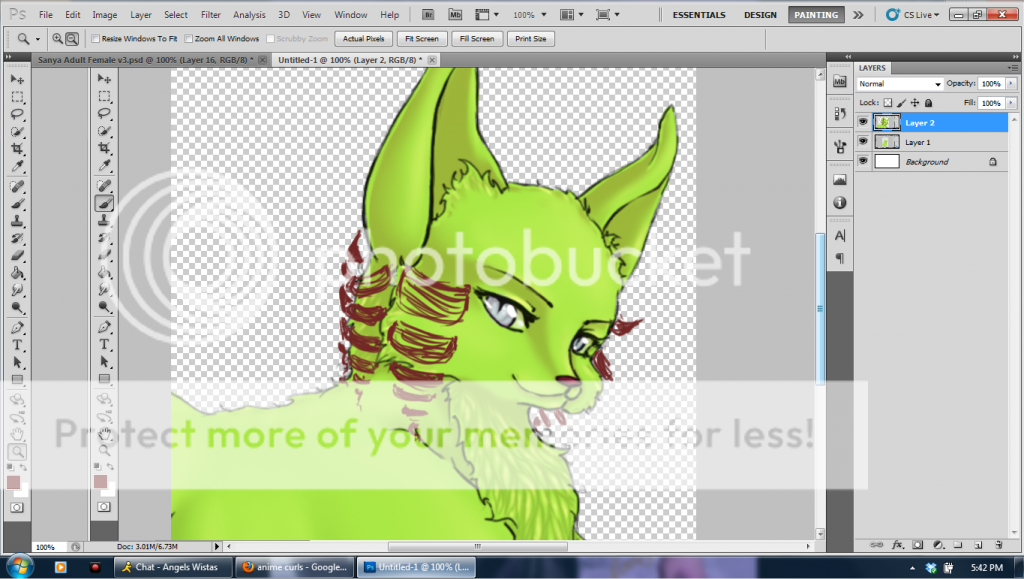The height and width of the screenshot is (579, 1024).
Task: Expand the Opacity slider arrow
Action: [1012, 84]
